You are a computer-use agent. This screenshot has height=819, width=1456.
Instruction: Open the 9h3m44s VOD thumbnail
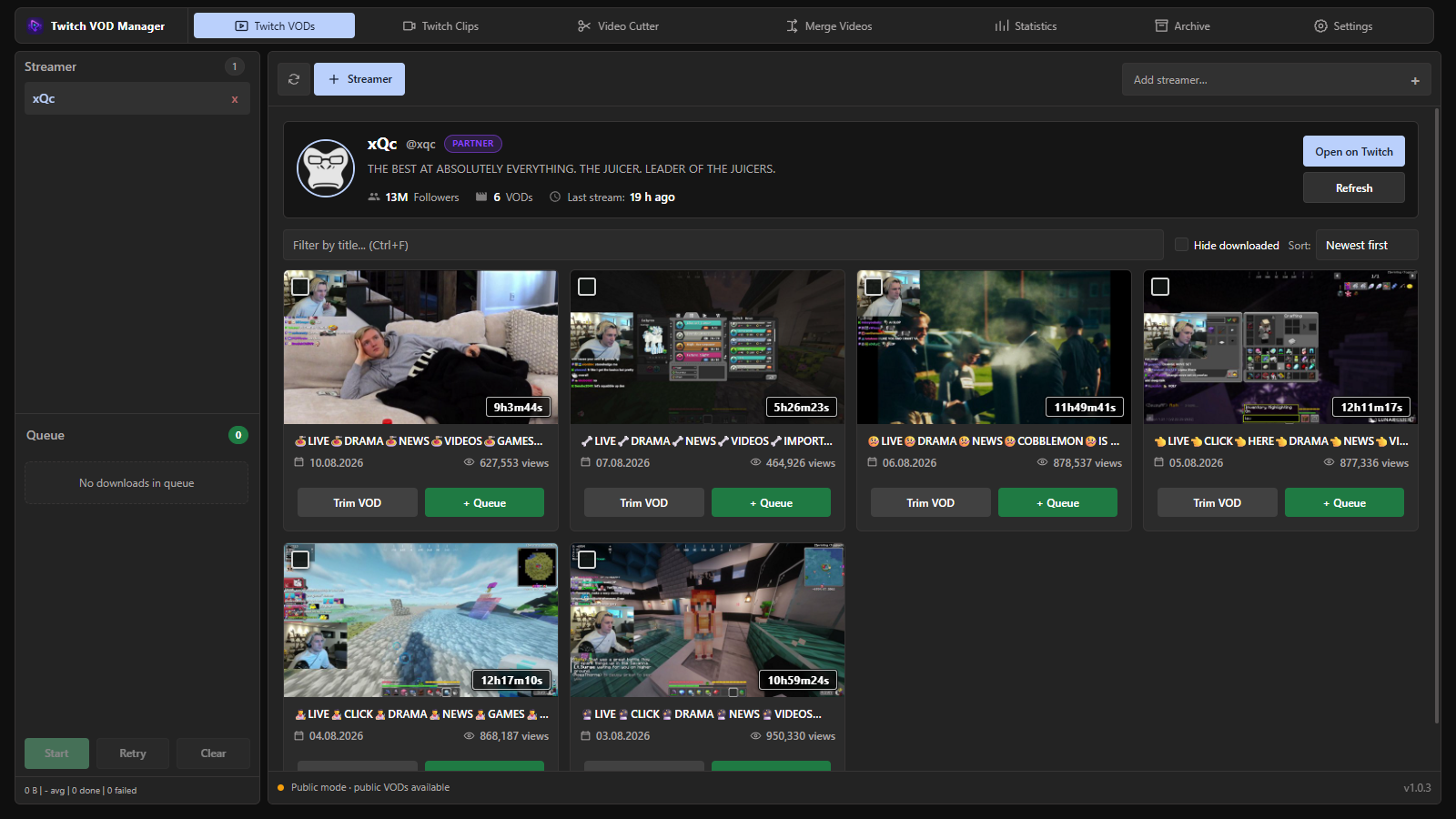click(x=420, y=347)
